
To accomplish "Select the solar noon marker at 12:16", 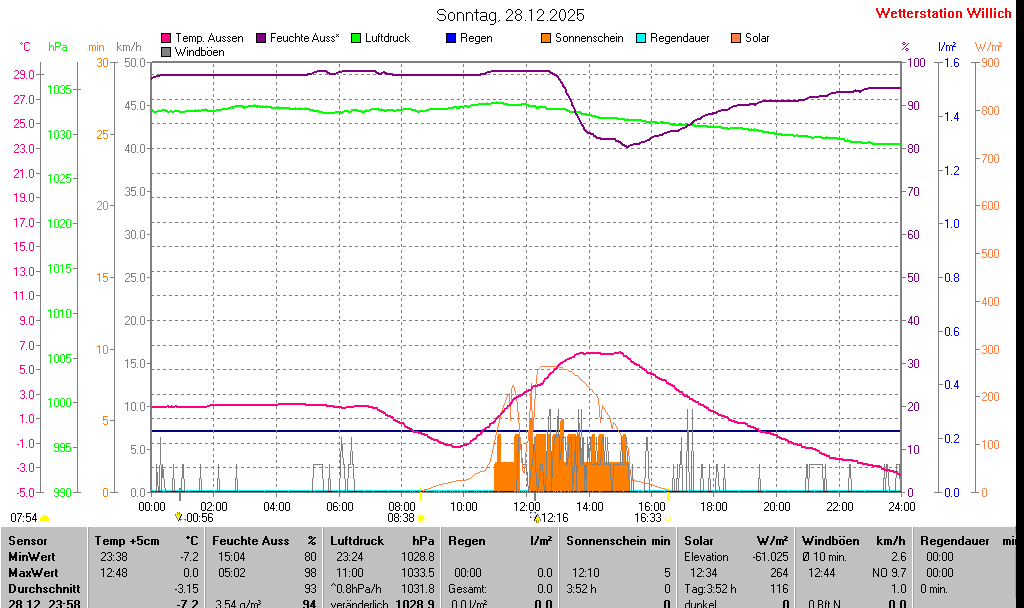I will pos(536,518).
